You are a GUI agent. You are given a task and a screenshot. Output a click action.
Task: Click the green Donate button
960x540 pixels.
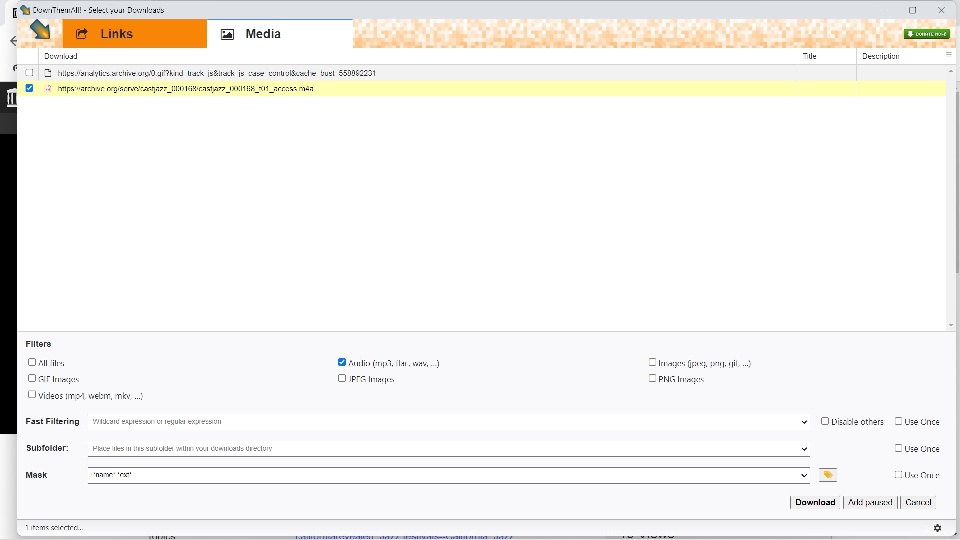coord(926,34)
